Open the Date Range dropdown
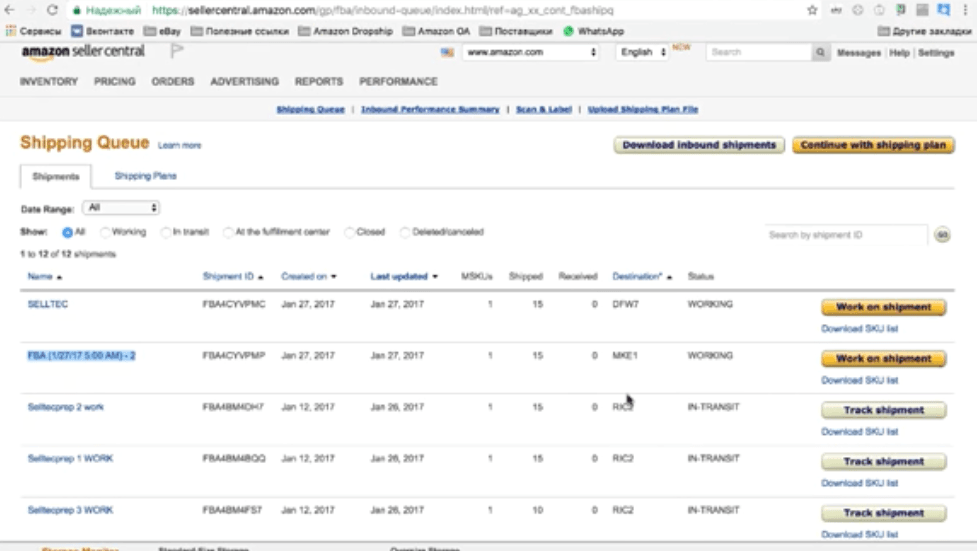Viewport: 977px width, 551px height. pyautogui.click(x=121, y=208)
